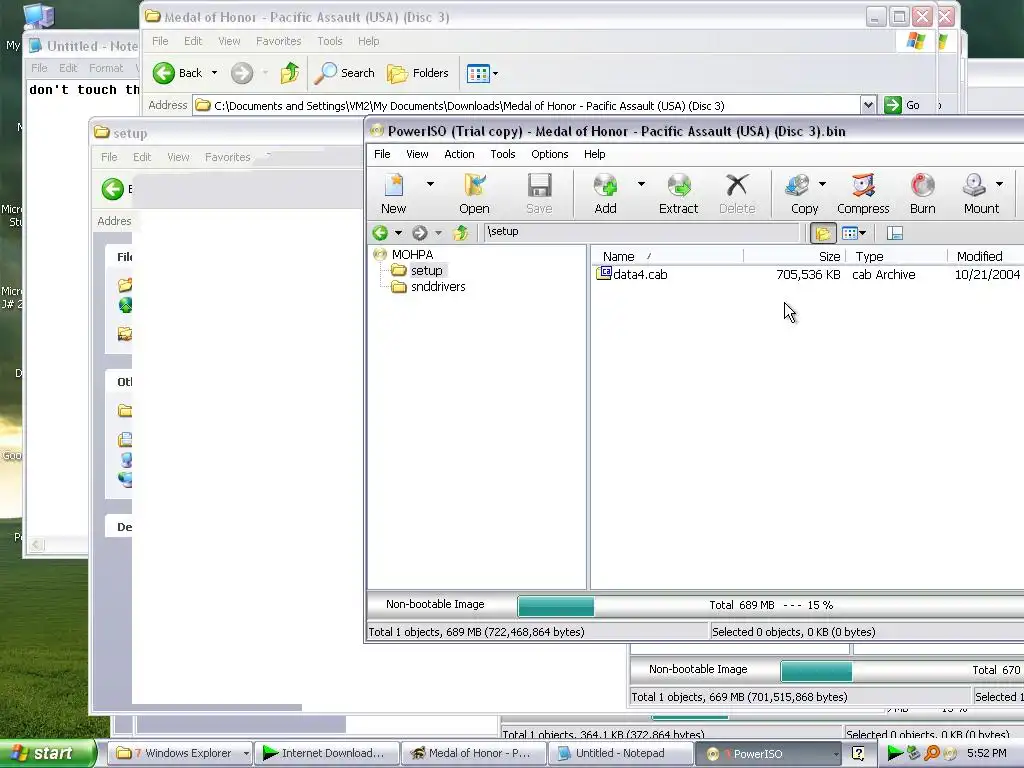Click the taskbar clock showing 5:52 PM
The image size is (1024, 768).
tap(986, 754)
